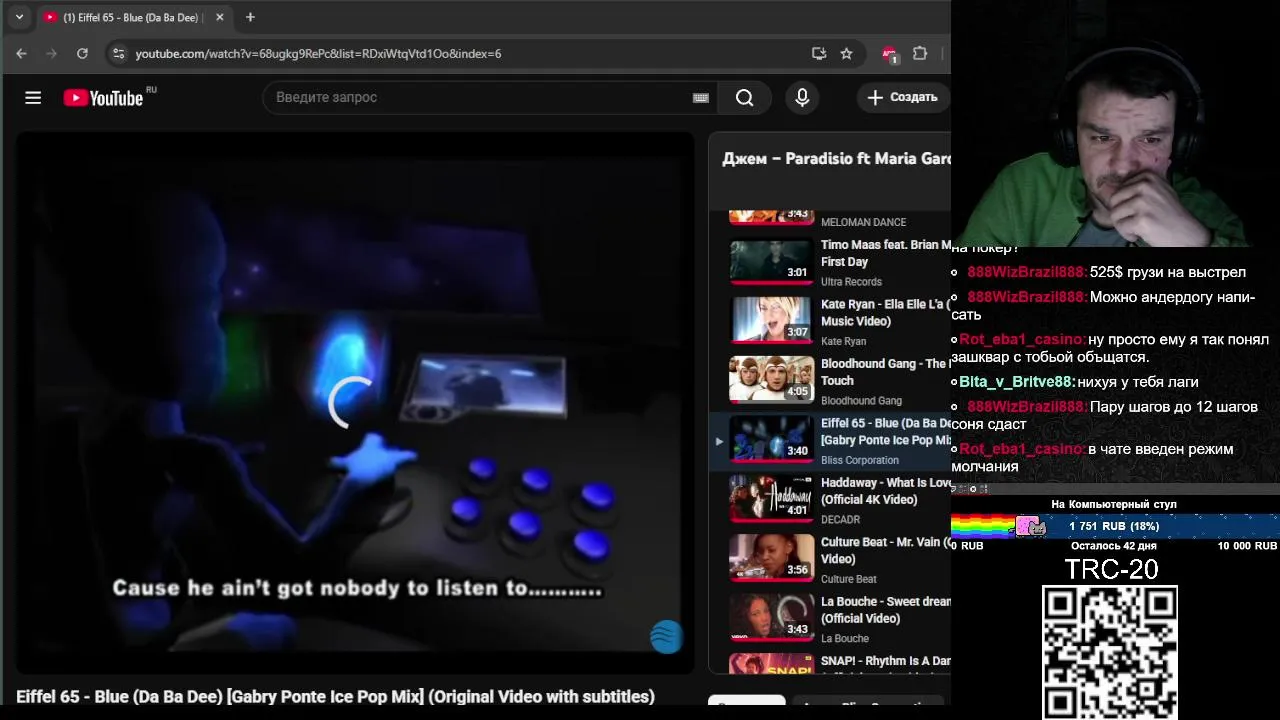Click the Bliss Corporation channel name

click(x=860, y=460)
